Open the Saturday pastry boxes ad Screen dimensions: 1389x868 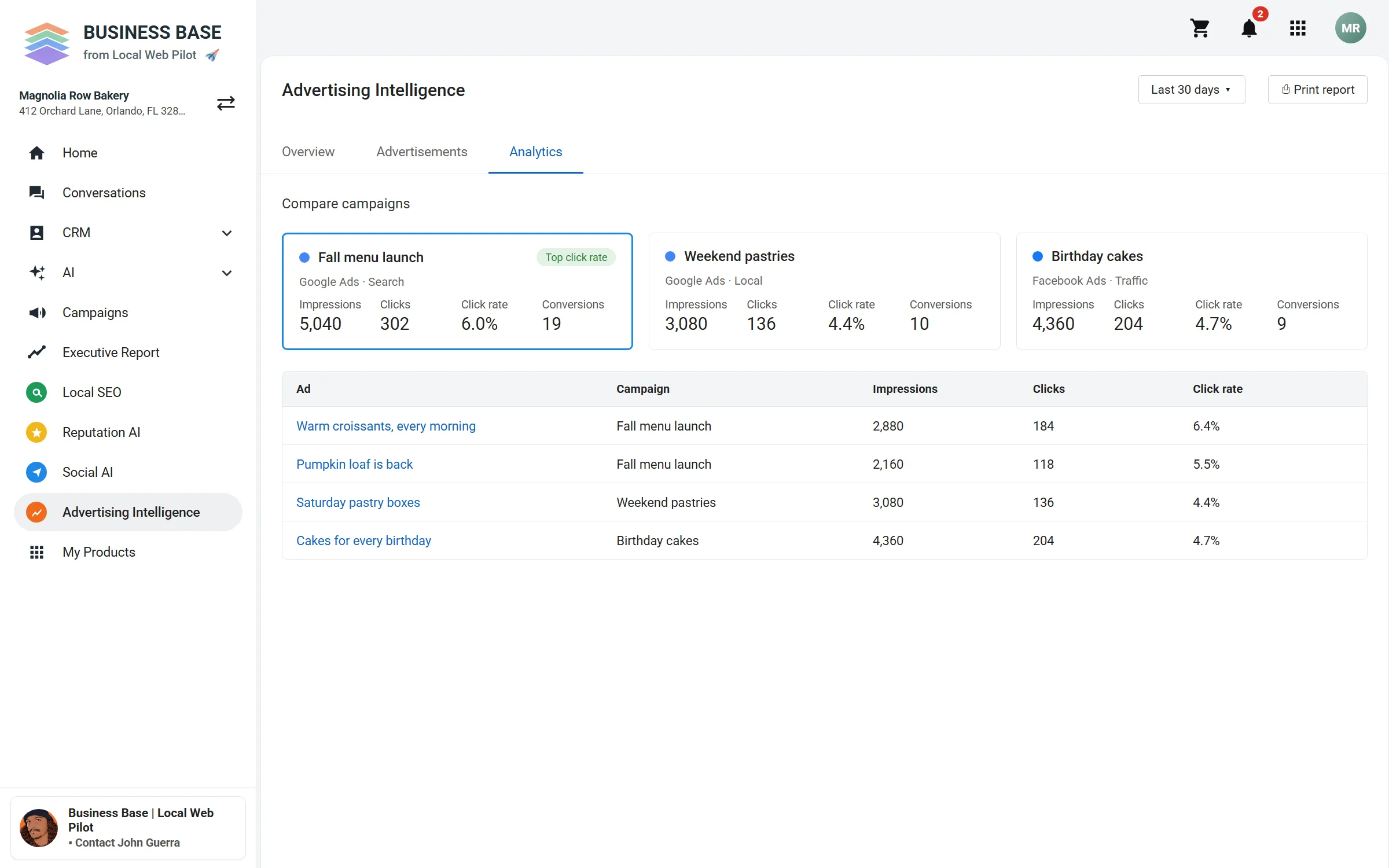point(358,502)
